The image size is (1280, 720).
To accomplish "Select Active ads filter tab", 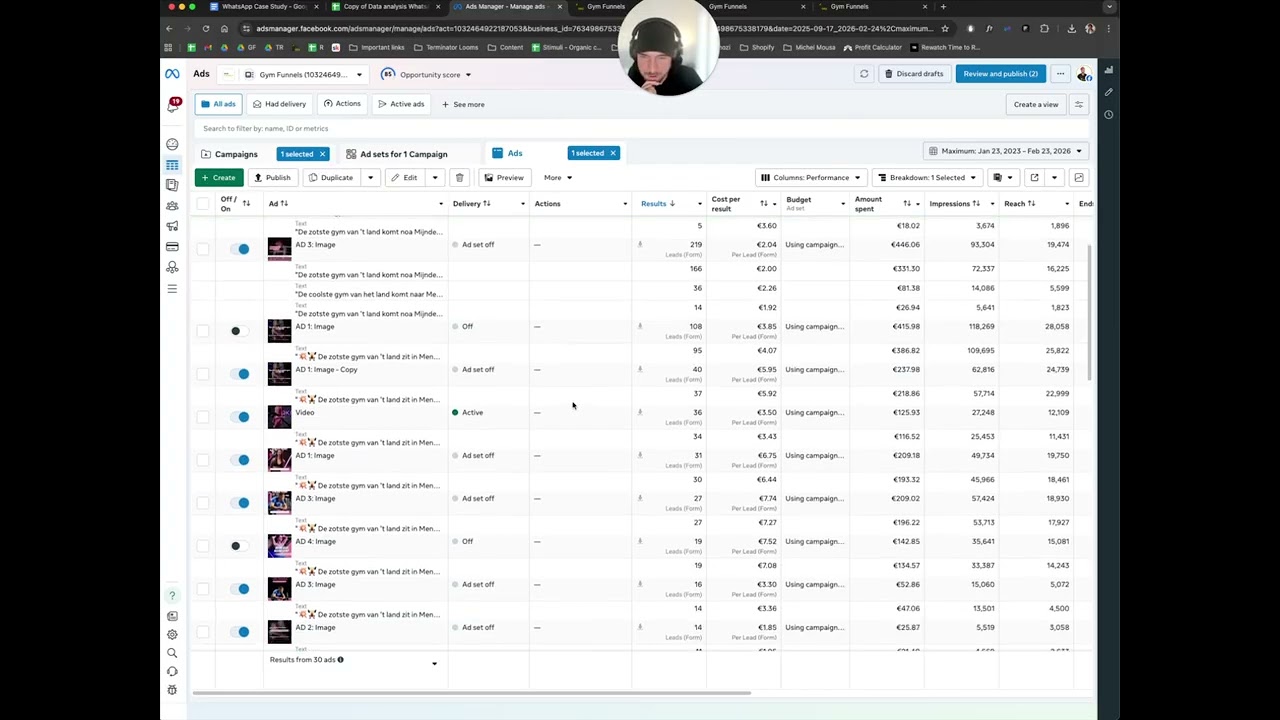I will pyautogui.click(x=401, y=104).
